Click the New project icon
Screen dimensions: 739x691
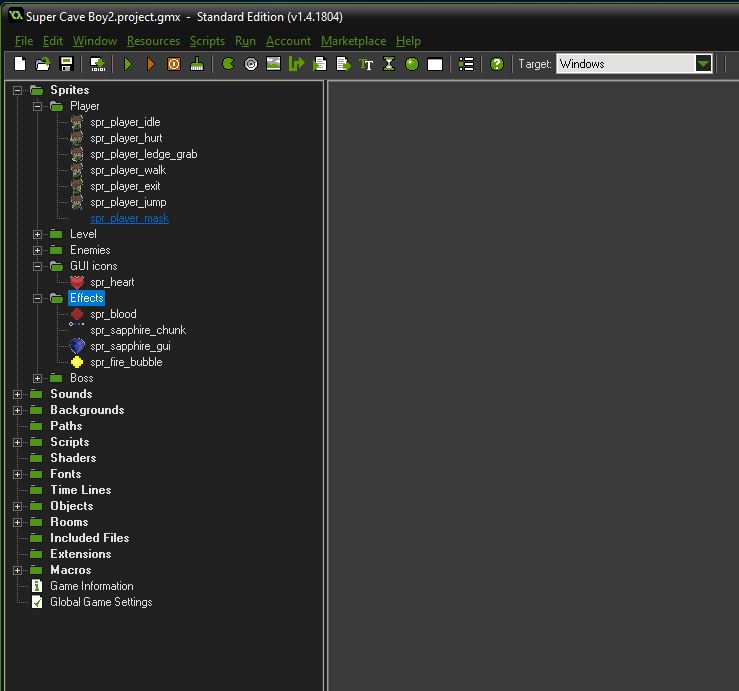pyautogui.click(x=20, y=64)
